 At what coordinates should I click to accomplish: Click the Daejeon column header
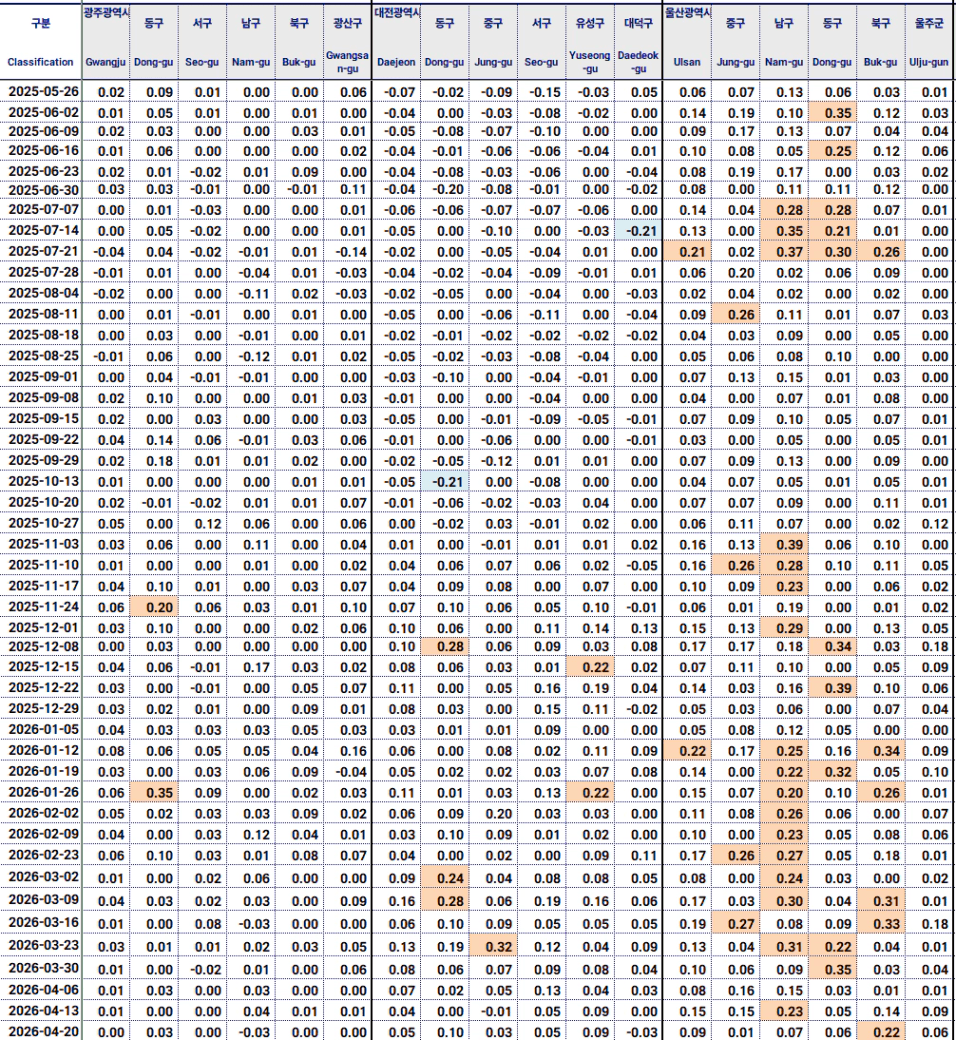coord(396,62)
